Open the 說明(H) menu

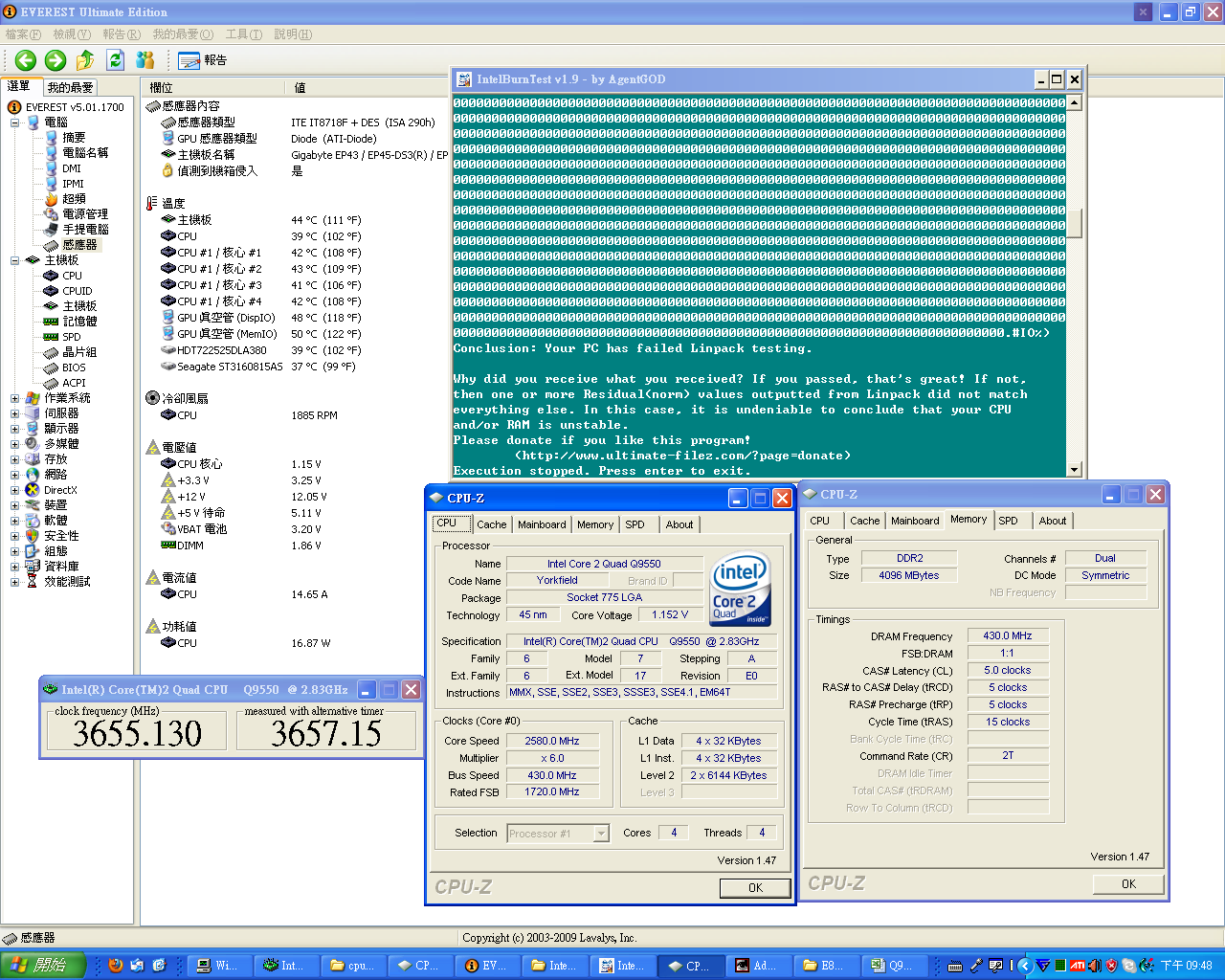[293, 34]
